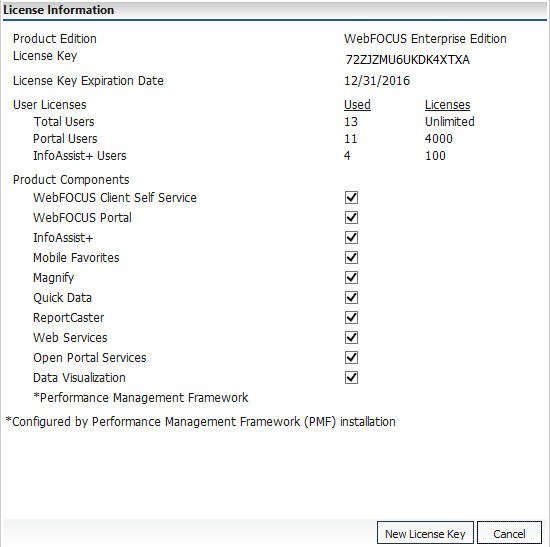
Task: Toggle the Quick Data checkbox
Action: (351, 298)
